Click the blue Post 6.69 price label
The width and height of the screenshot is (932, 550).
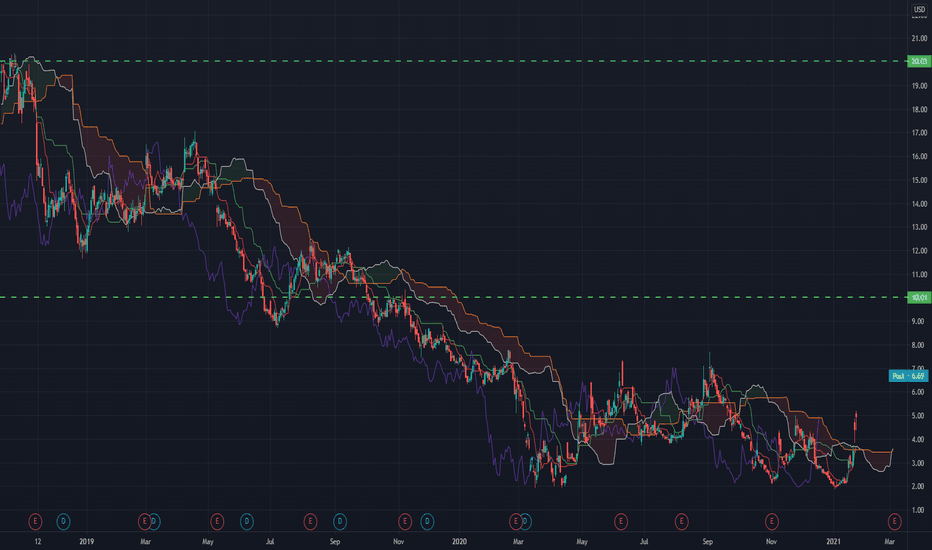[x=908, y=376]
